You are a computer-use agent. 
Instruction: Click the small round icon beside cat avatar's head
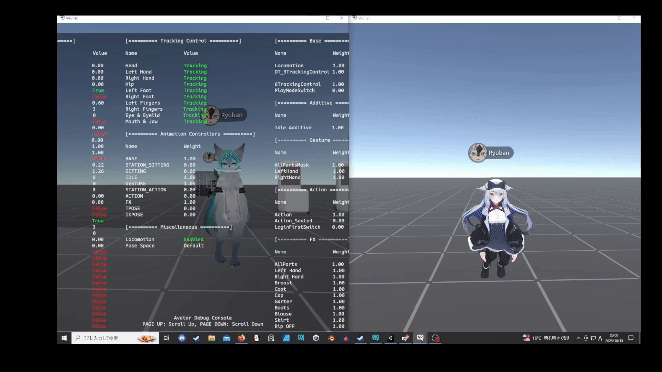209,157
